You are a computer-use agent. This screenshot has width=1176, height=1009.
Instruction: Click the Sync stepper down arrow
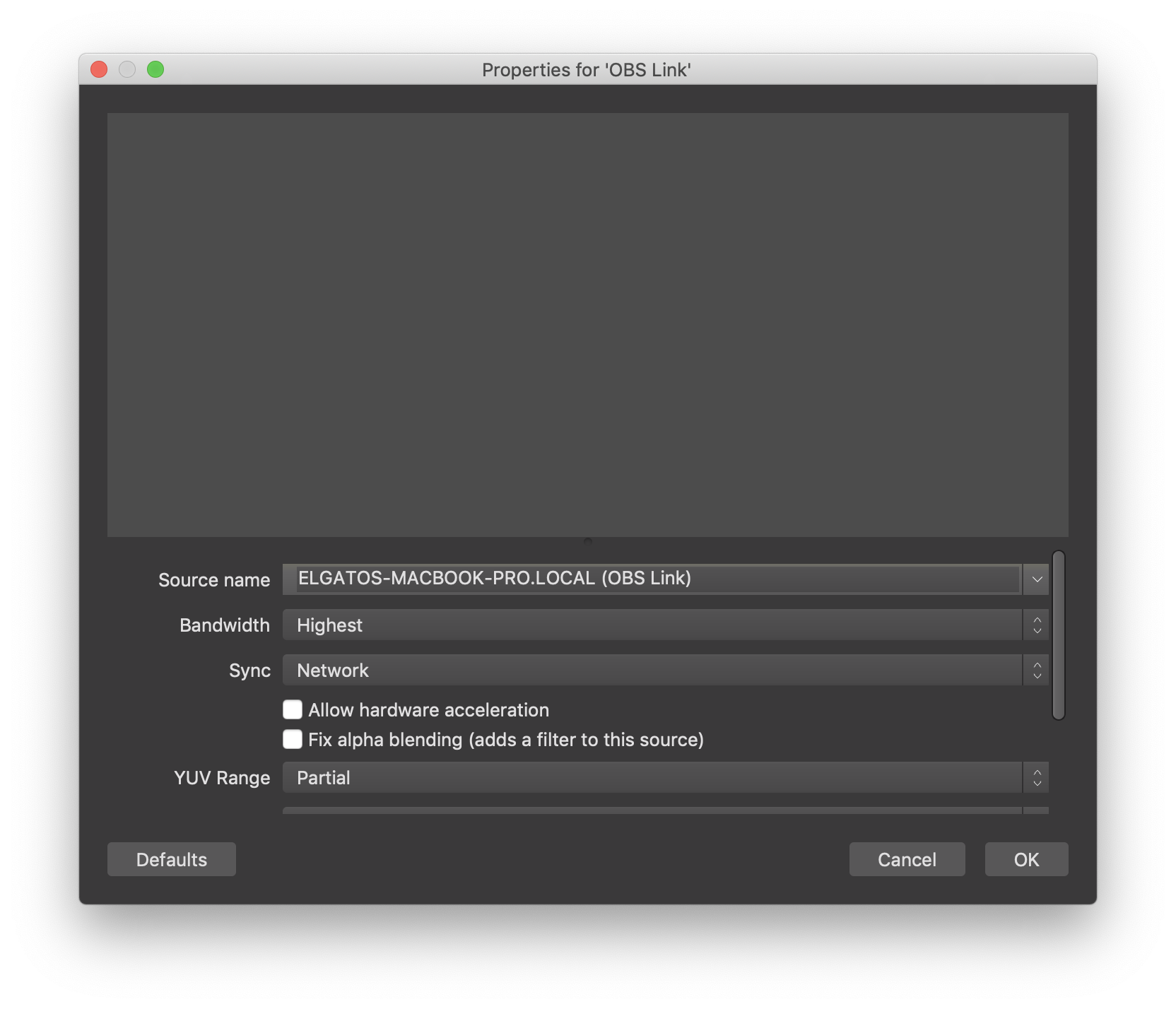pyautogui.click(x=1036, y=675)
